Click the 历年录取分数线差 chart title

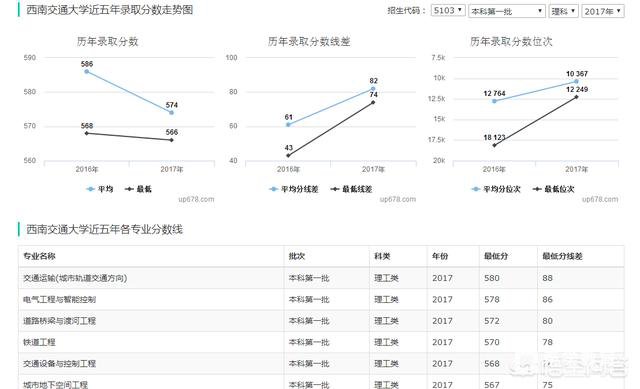(309, 41)
